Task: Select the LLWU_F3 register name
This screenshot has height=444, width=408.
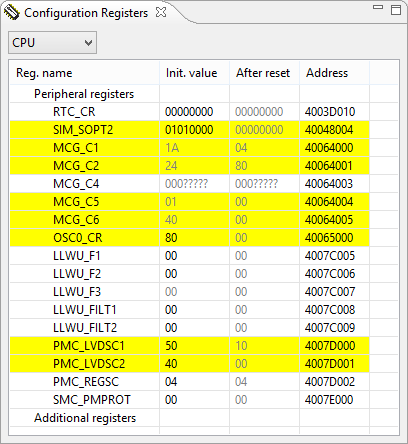Action: (x=77, y=292)
